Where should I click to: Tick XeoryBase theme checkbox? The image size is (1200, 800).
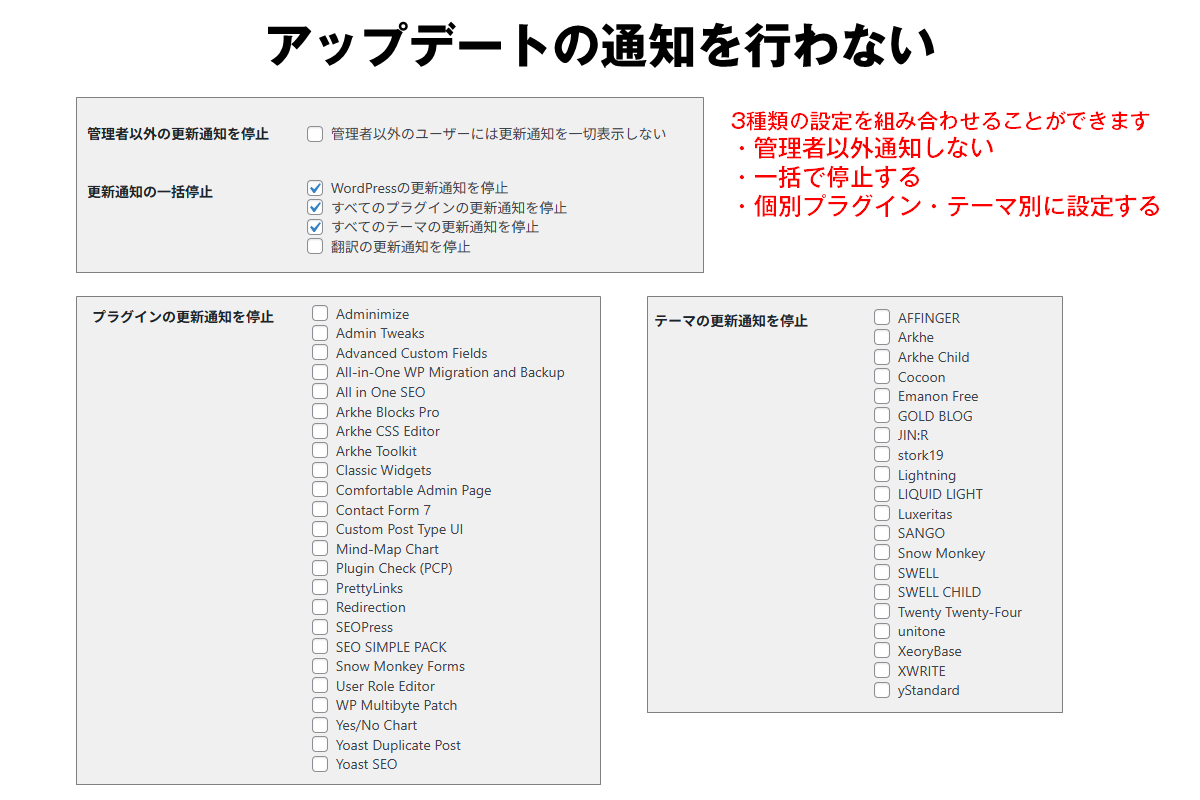(x=882, y=651)
